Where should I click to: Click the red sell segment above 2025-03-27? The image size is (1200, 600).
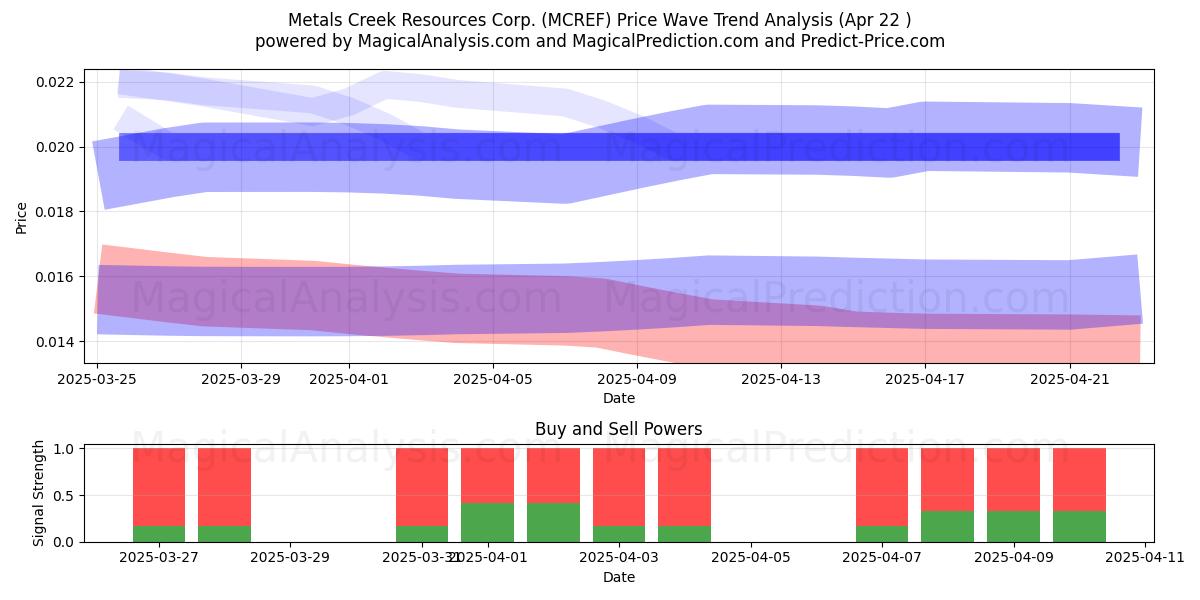159,487
